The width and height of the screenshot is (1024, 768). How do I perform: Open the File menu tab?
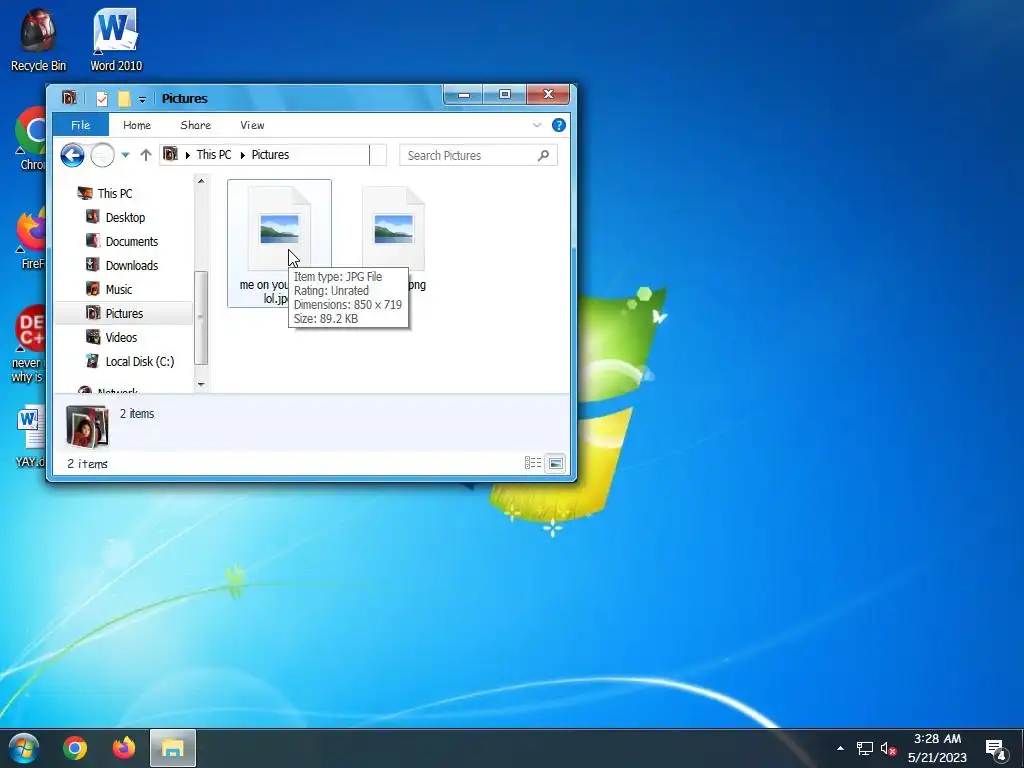[x=80, y=125]
